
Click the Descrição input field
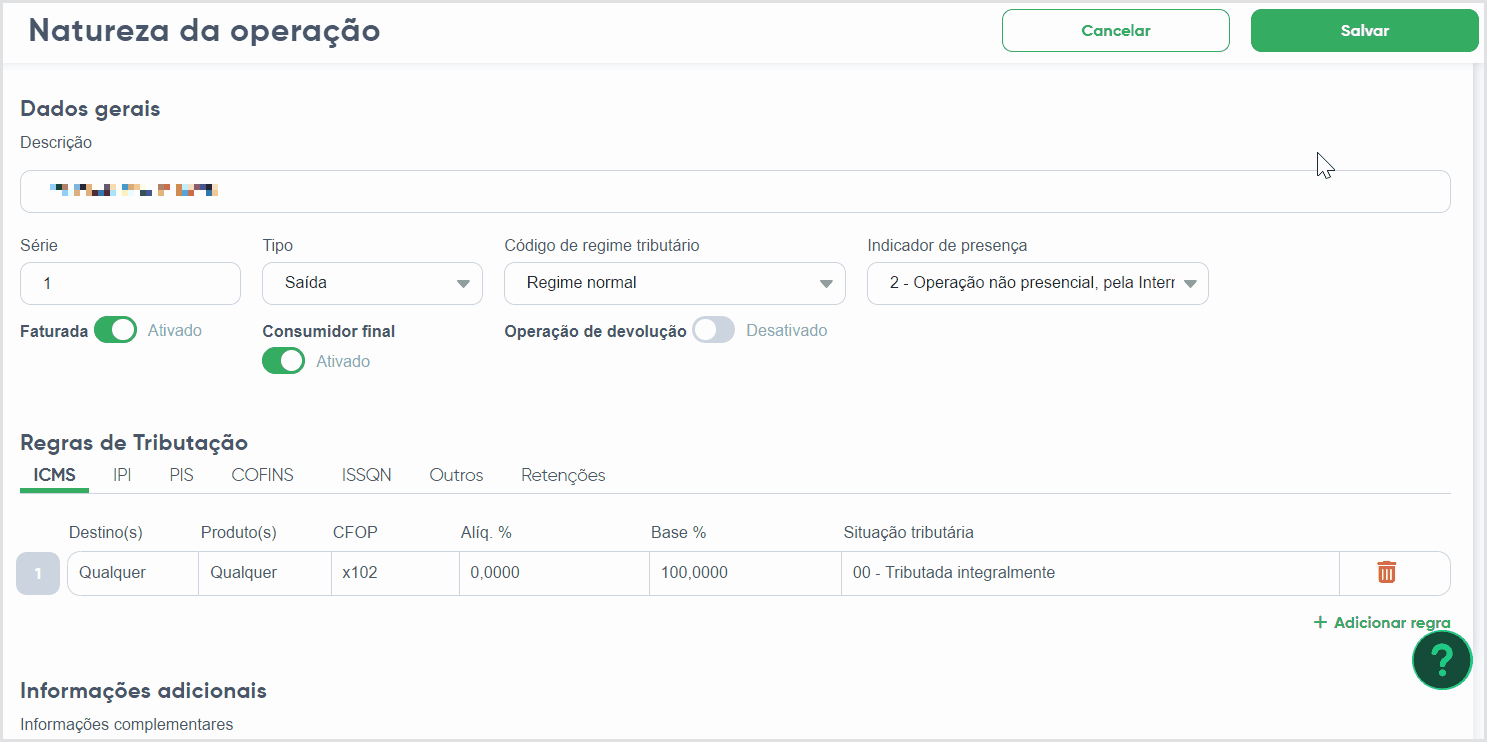[x=735, y=191]
